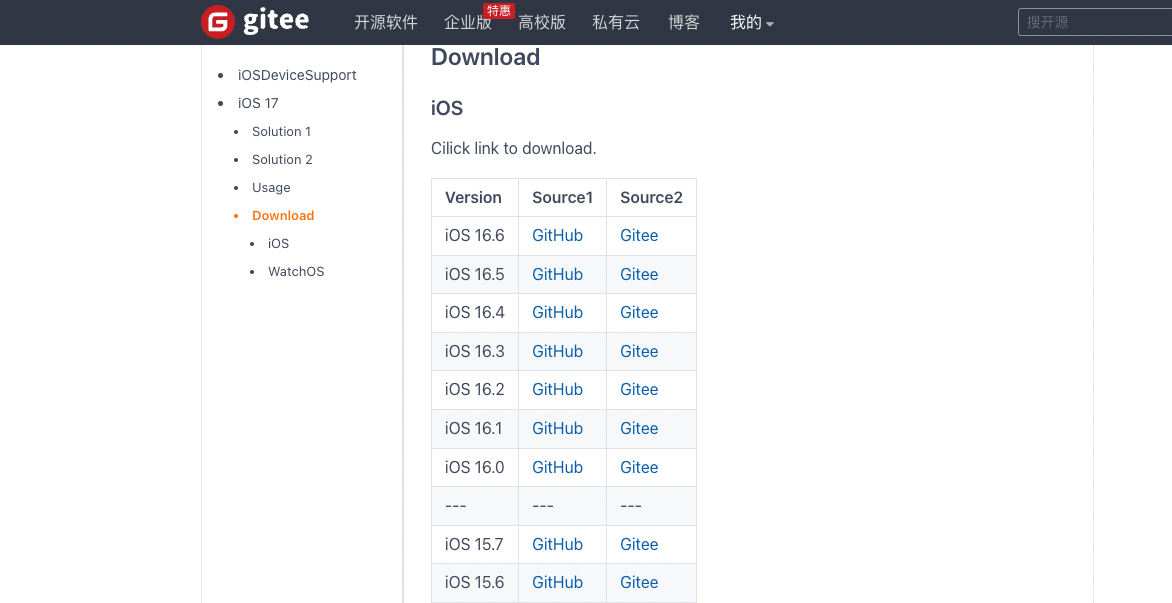1172x603 pixels.
Task: Go to Solution 2 section
Action: click(282, 159)
